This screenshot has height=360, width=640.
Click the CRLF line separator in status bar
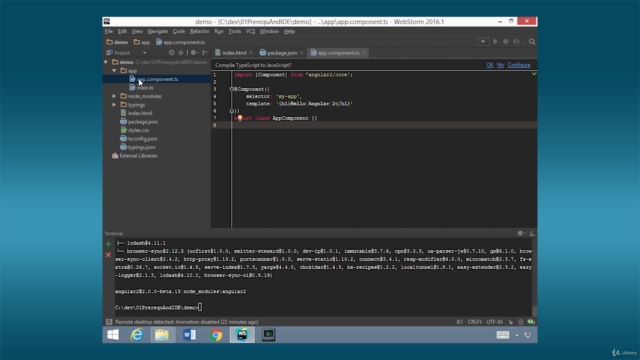point(475,322)
